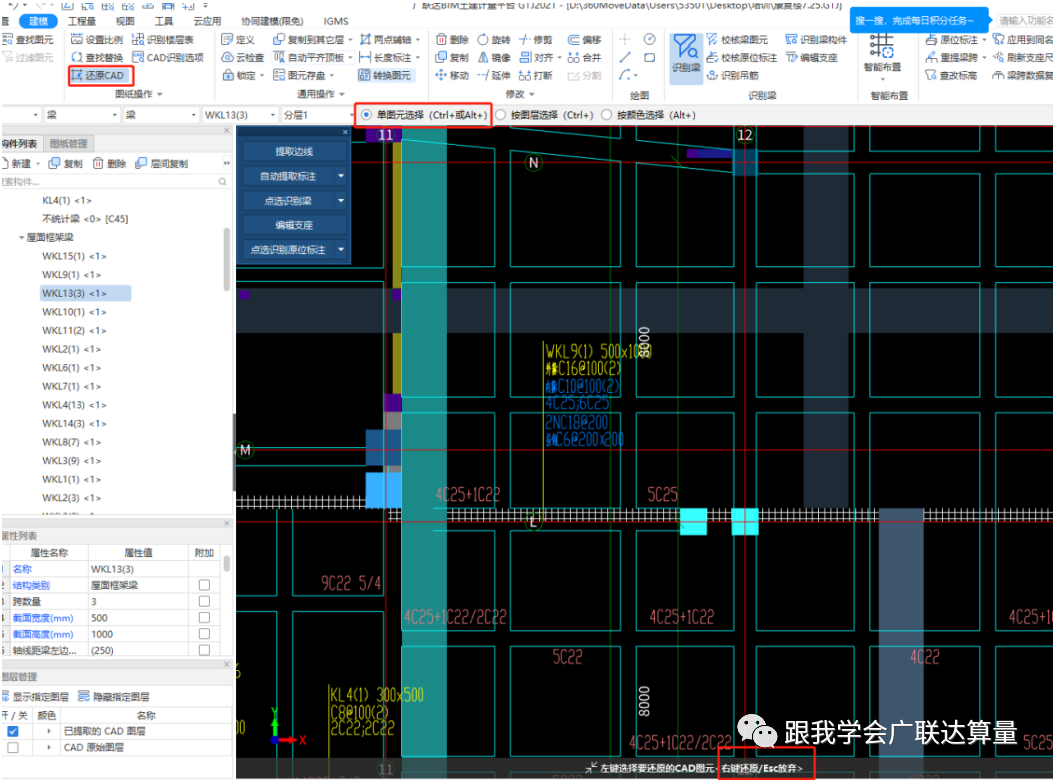Expand the 图纸操作 group dropdown

pyautogui.click(x=160, y=94)
